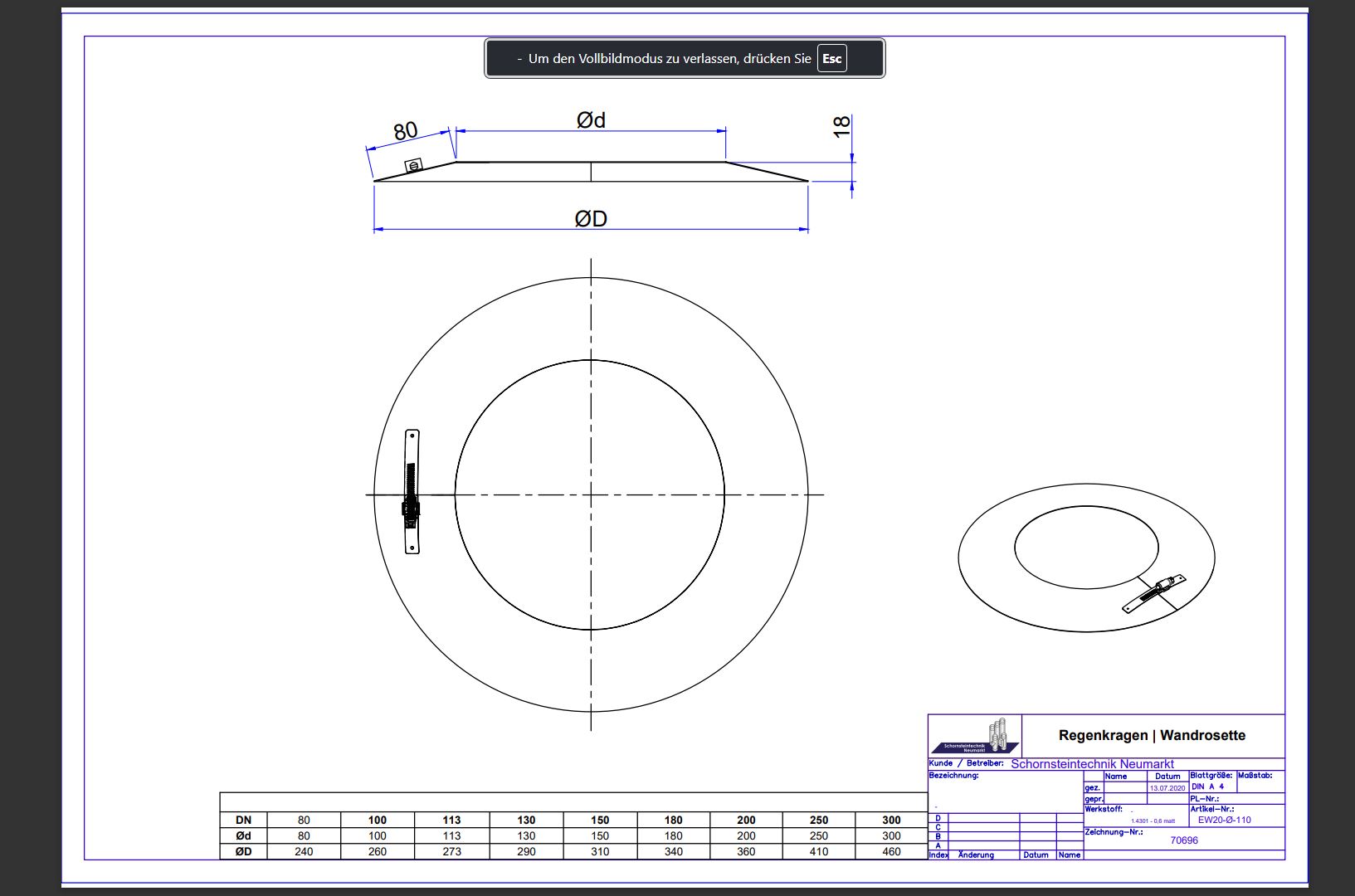
Task: Click the small clamp symbol in the side view
Action: [x=413, y=165]
